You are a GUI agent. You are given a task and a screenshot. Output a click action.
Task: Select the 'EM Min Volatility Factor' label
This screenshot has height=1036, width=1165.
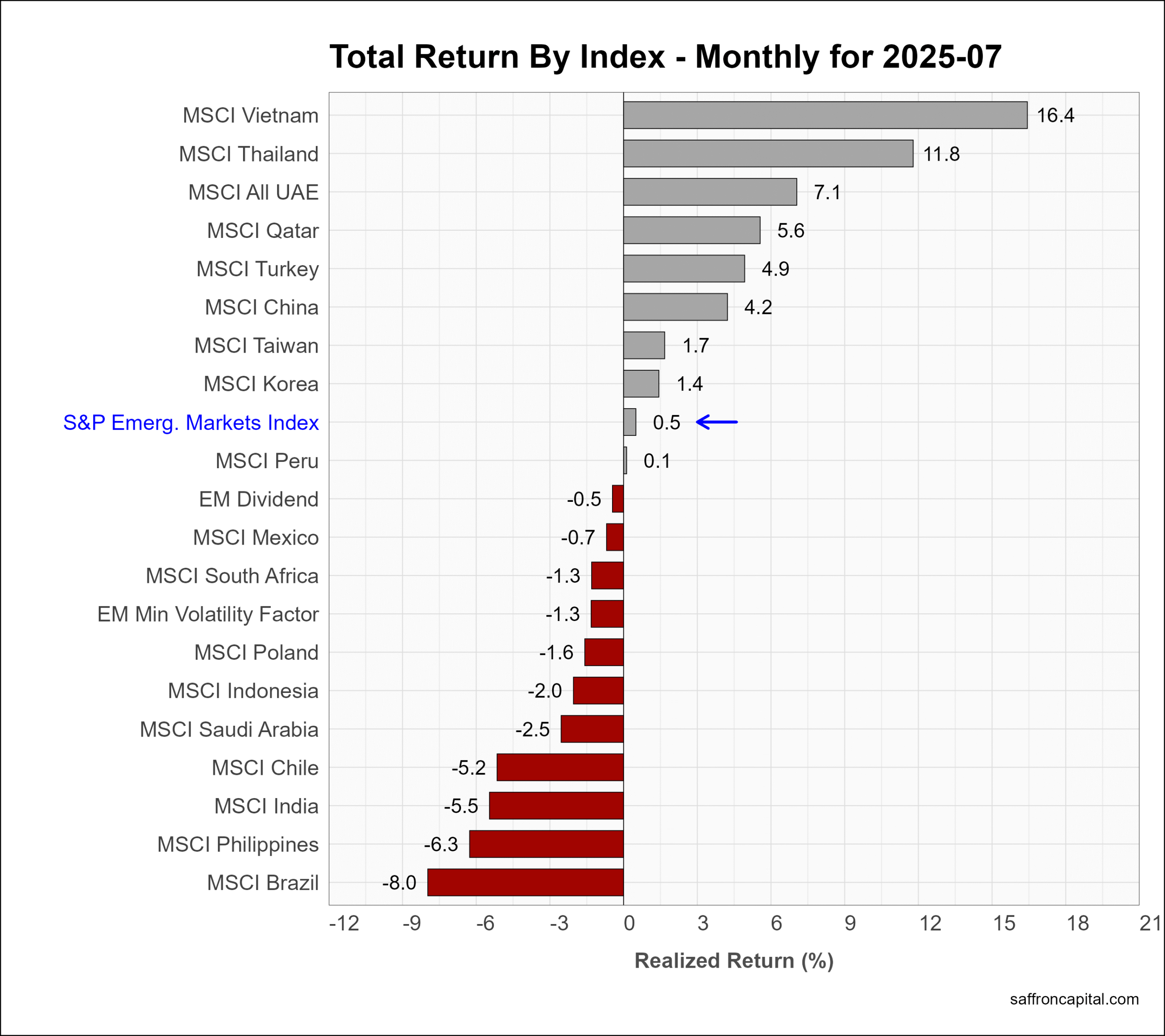point(208,614)
